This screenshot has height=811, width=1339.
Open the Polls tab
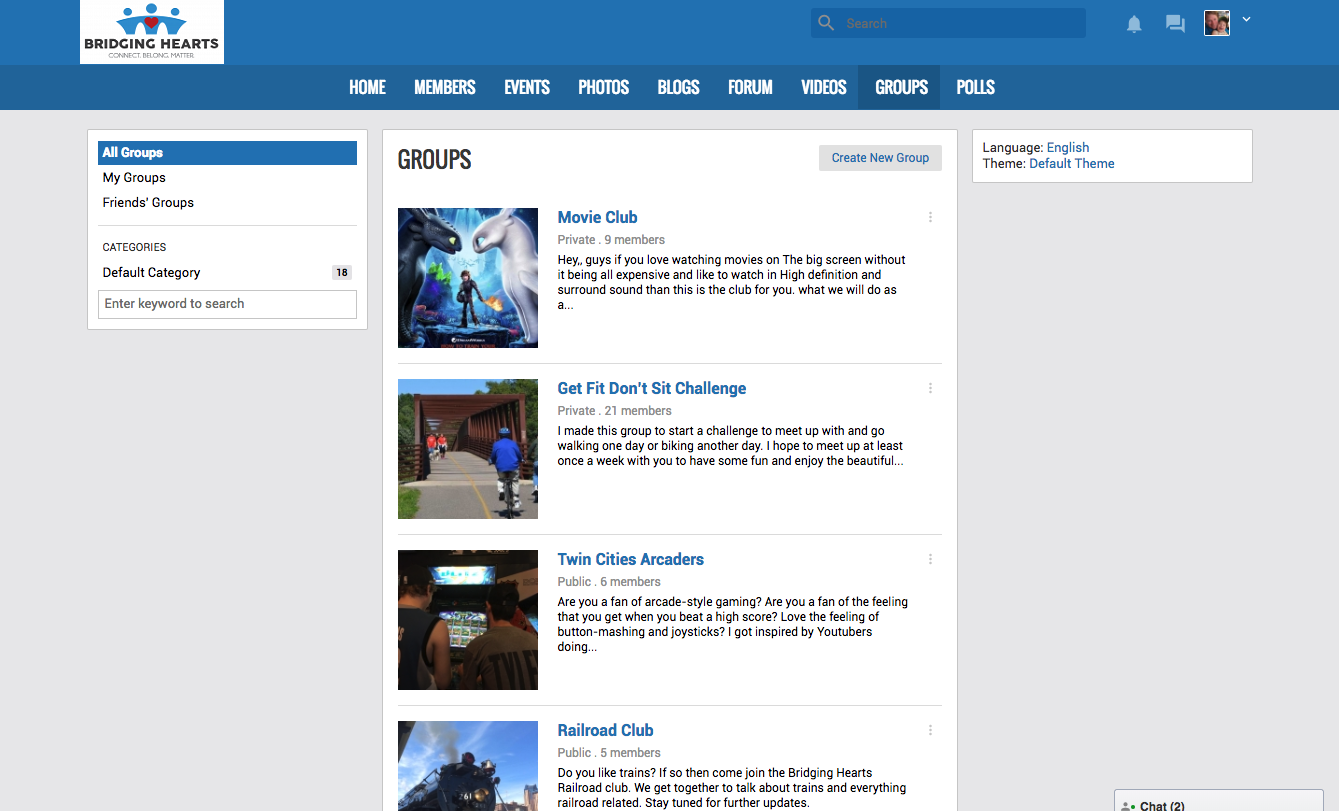click(975, 87)
